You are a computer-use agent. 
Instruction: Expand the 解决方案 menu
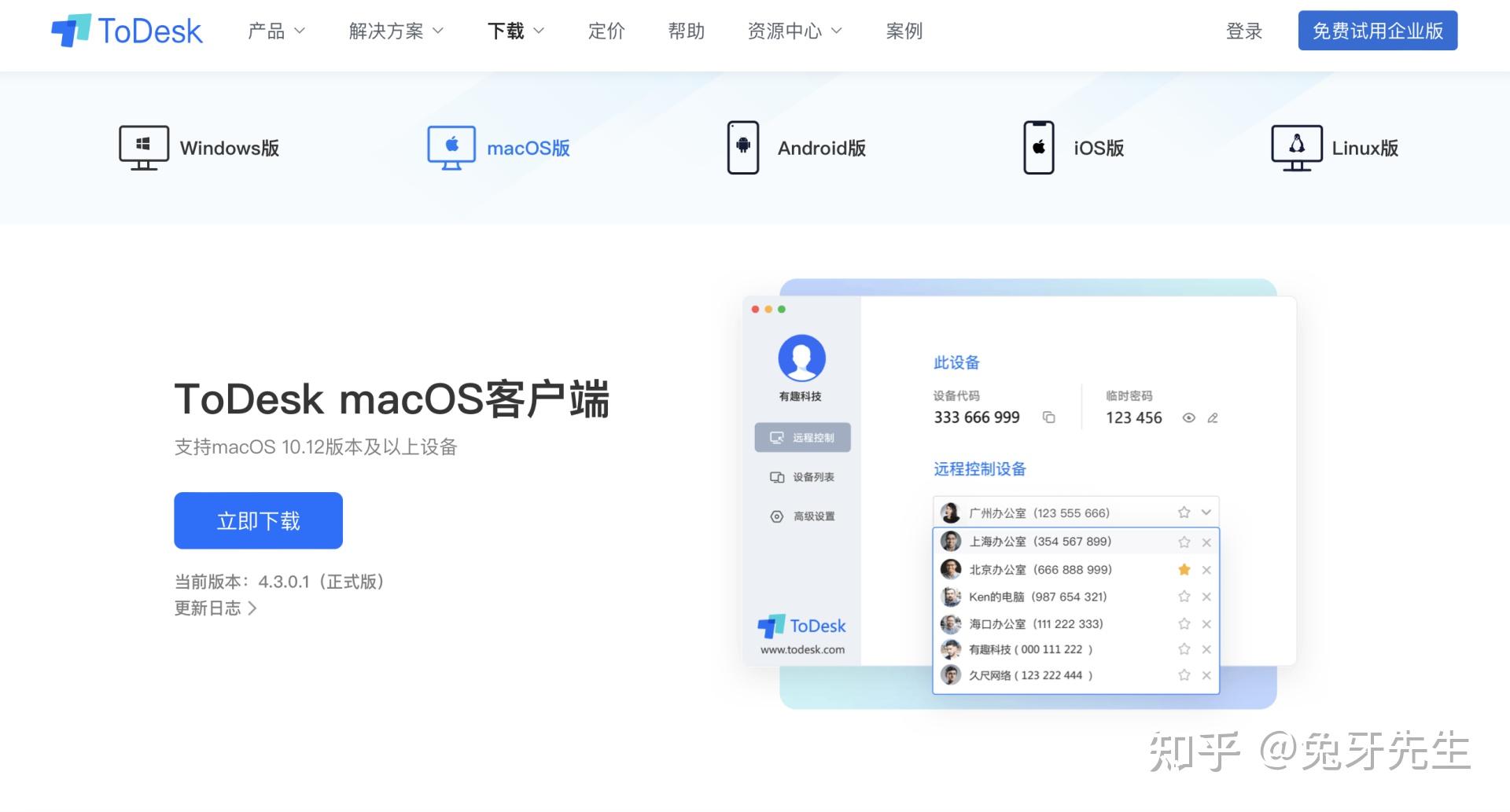(x=396, y=31)
